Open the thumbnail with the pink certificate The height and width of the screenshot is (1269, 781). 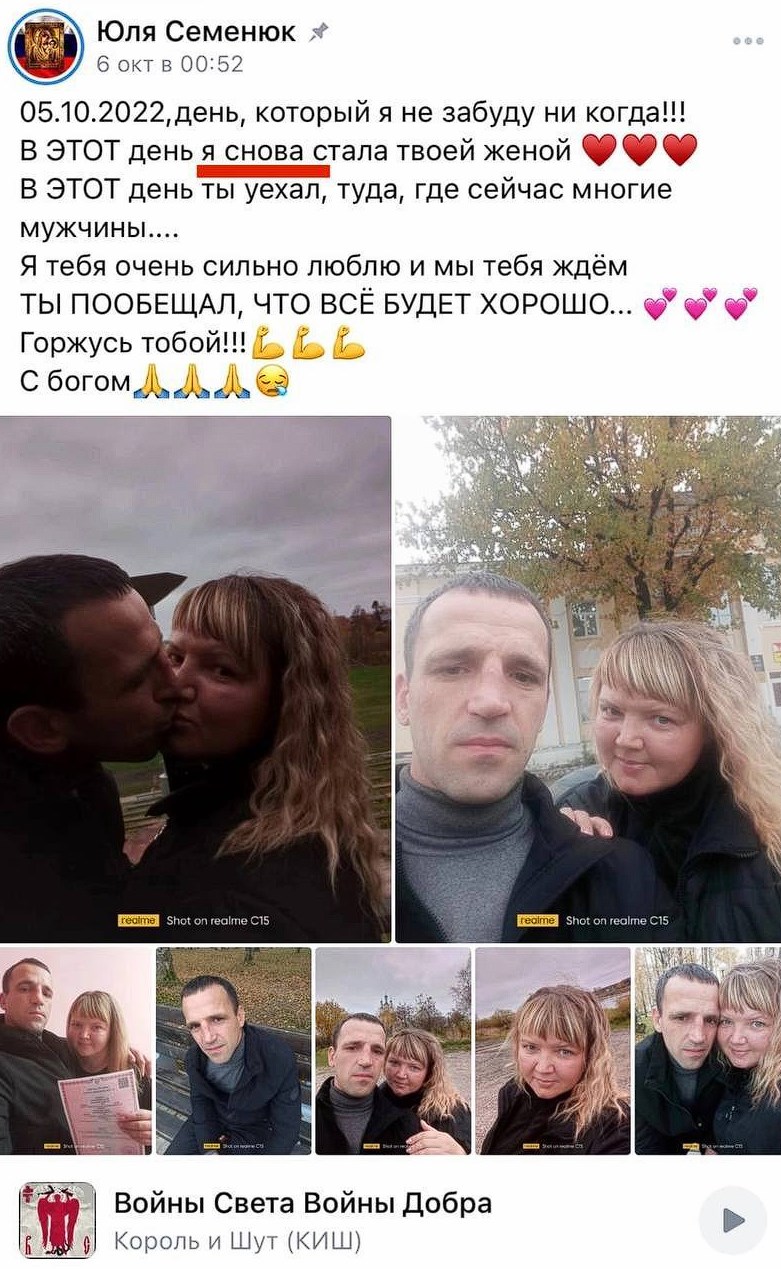point(76,1051)
